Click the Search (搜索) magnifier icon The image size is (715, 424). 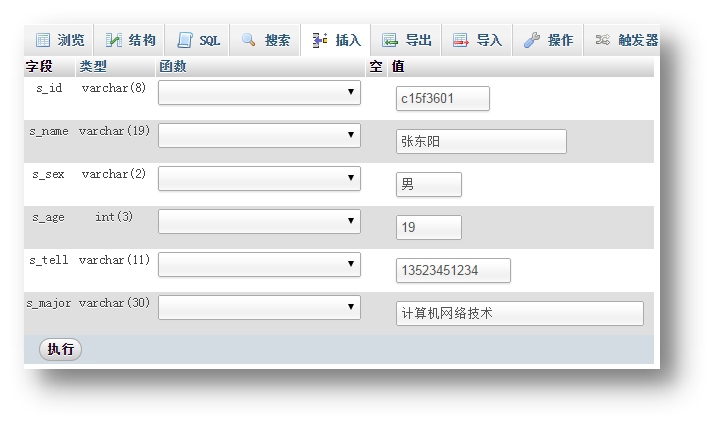click(249, 40)
